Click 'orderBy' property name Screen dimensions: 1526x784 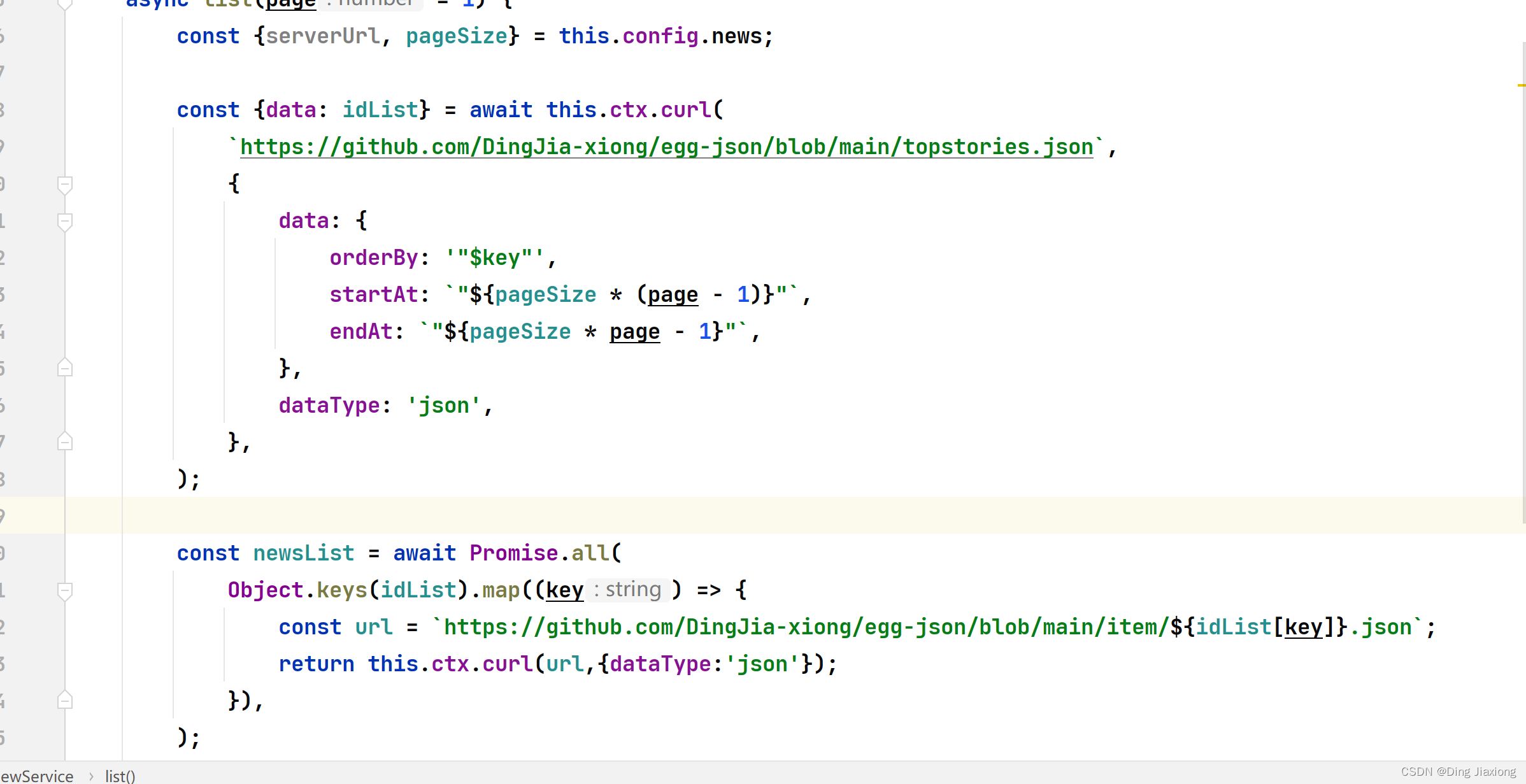click(374, 258)
